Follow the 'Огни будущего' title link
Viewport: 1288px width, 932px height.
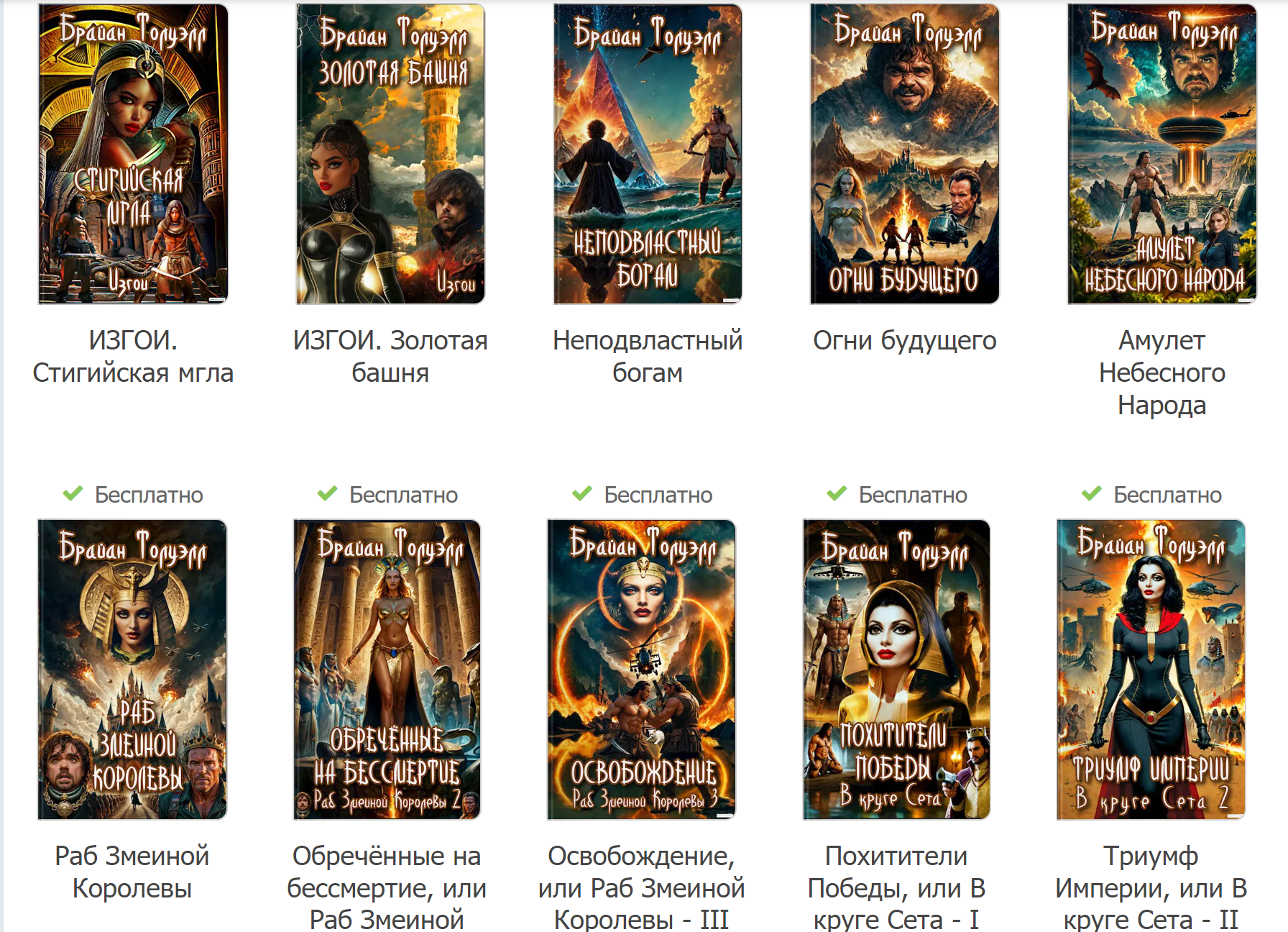pos(905,341)
